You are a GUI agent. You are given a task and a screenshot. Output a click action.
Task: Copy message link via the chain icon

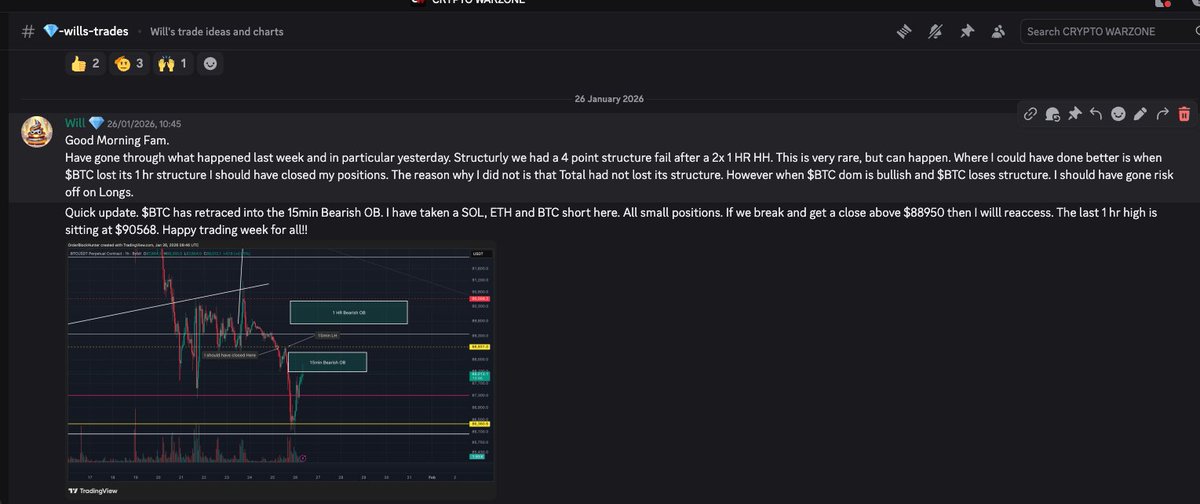[x=1030, y=114]
